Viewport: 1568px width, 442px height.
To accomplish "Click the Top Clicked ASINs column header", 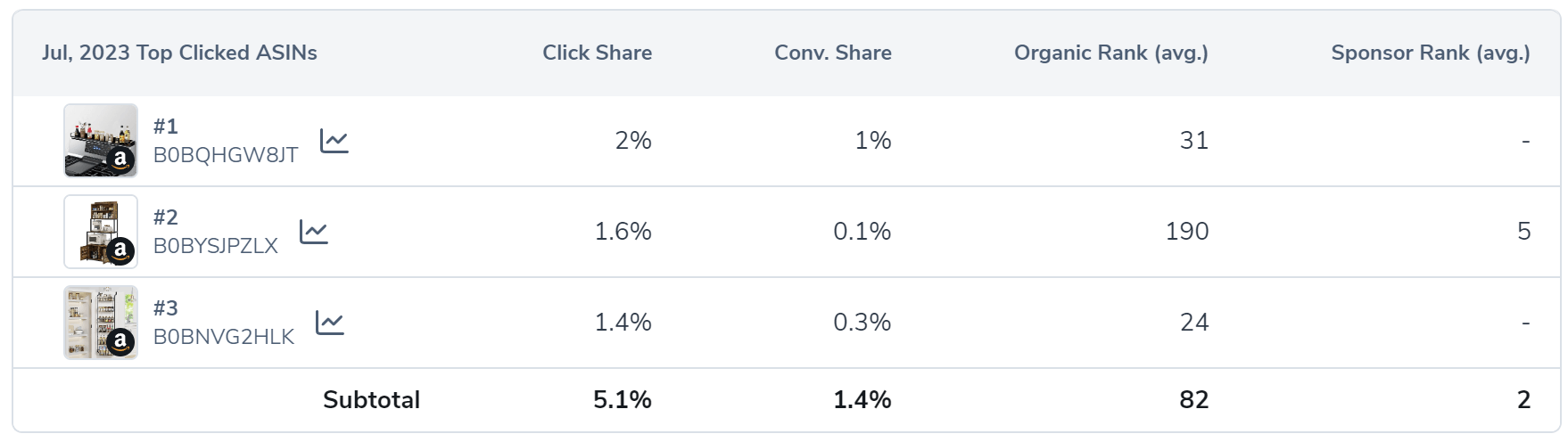I will [179, 53].
